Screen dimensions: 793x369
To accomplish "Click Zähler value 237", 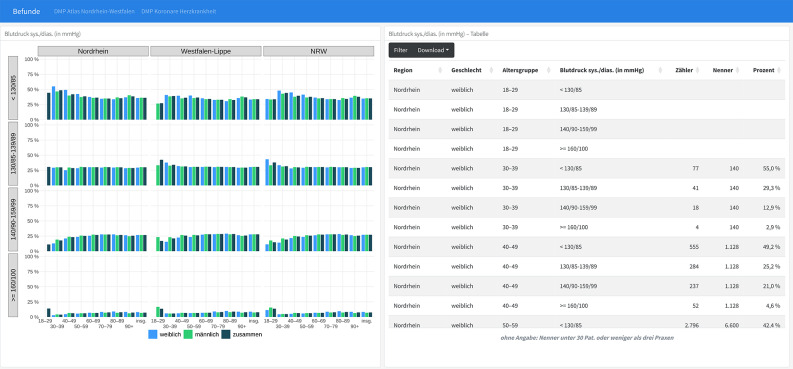I will coord(694,287).
